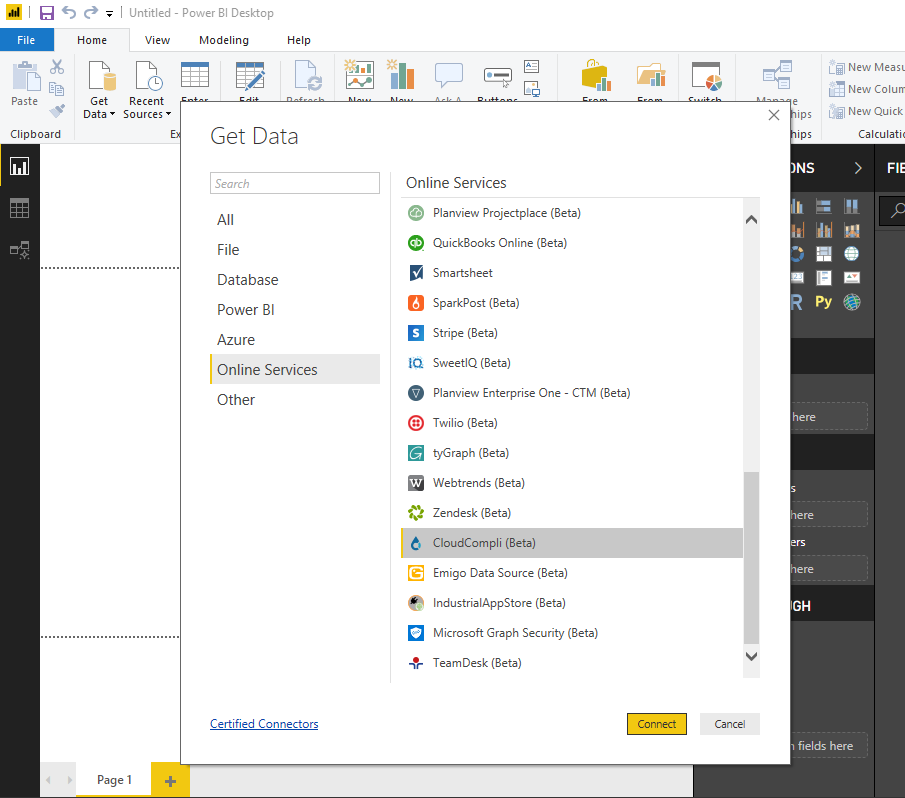This screenshot has width=905, height=798.
Task: Close the Get Data dialog
Action: [774, 115]
